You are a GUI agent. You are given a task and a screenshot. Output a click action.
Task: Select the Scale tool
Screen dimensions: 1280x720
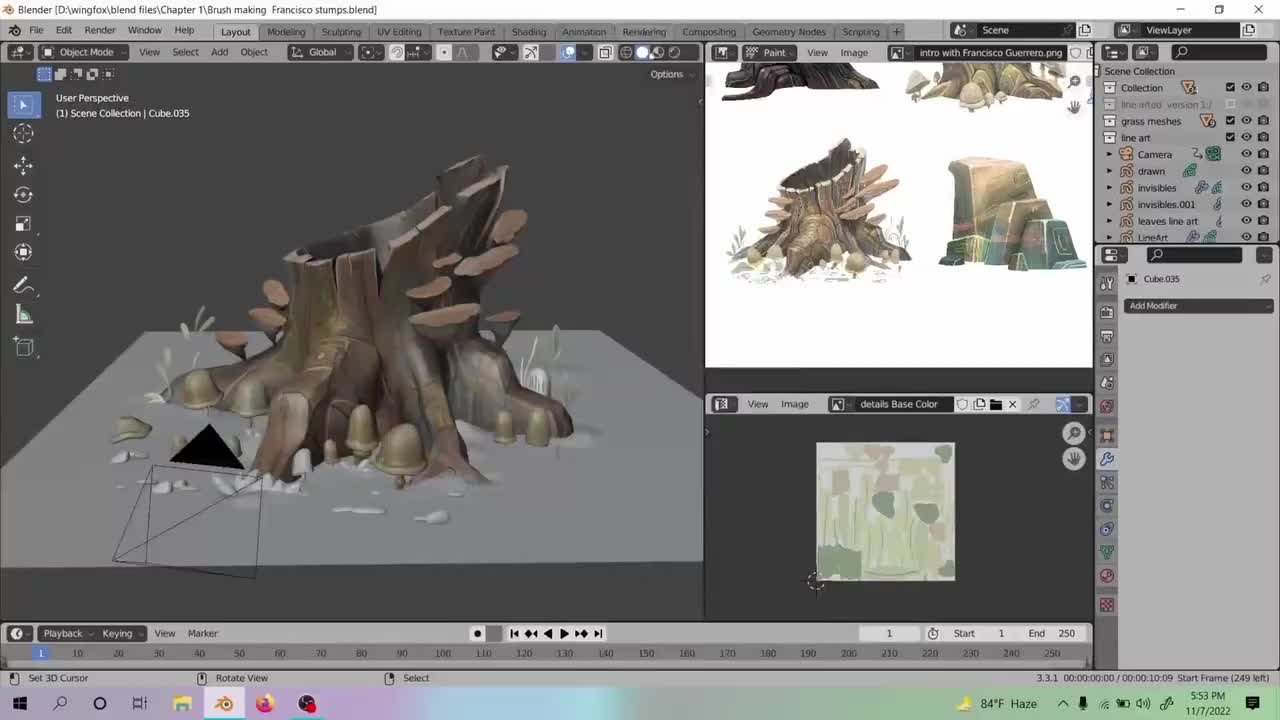pos(23,224)
